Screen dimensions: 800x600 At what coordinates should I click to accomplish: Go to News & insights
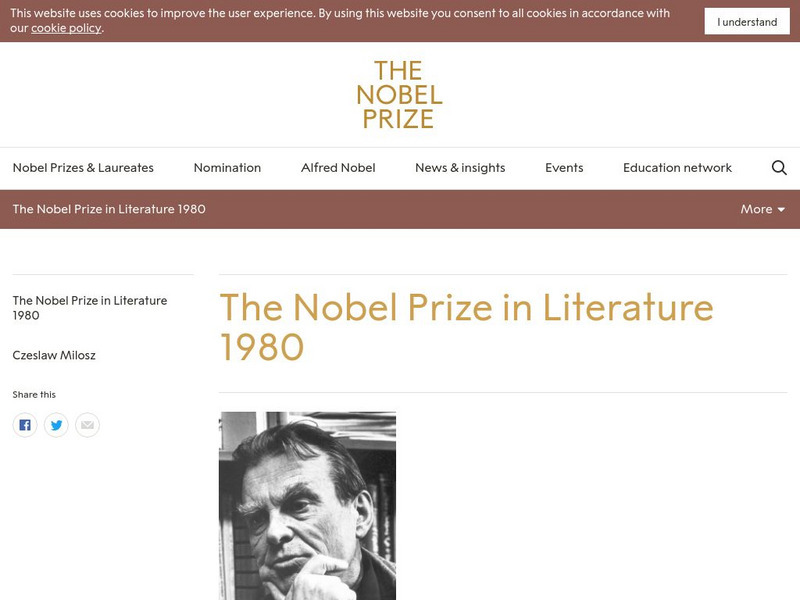[460, 168]
